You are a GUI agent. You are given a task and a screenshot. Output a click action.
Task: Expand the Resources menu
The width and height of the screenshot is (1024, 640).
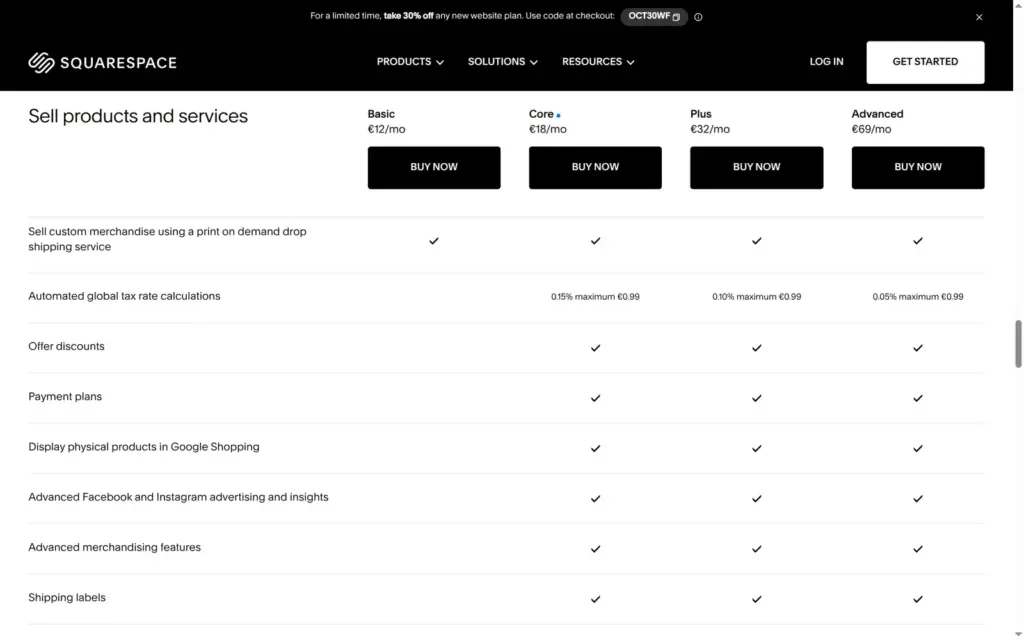(598, 62)
